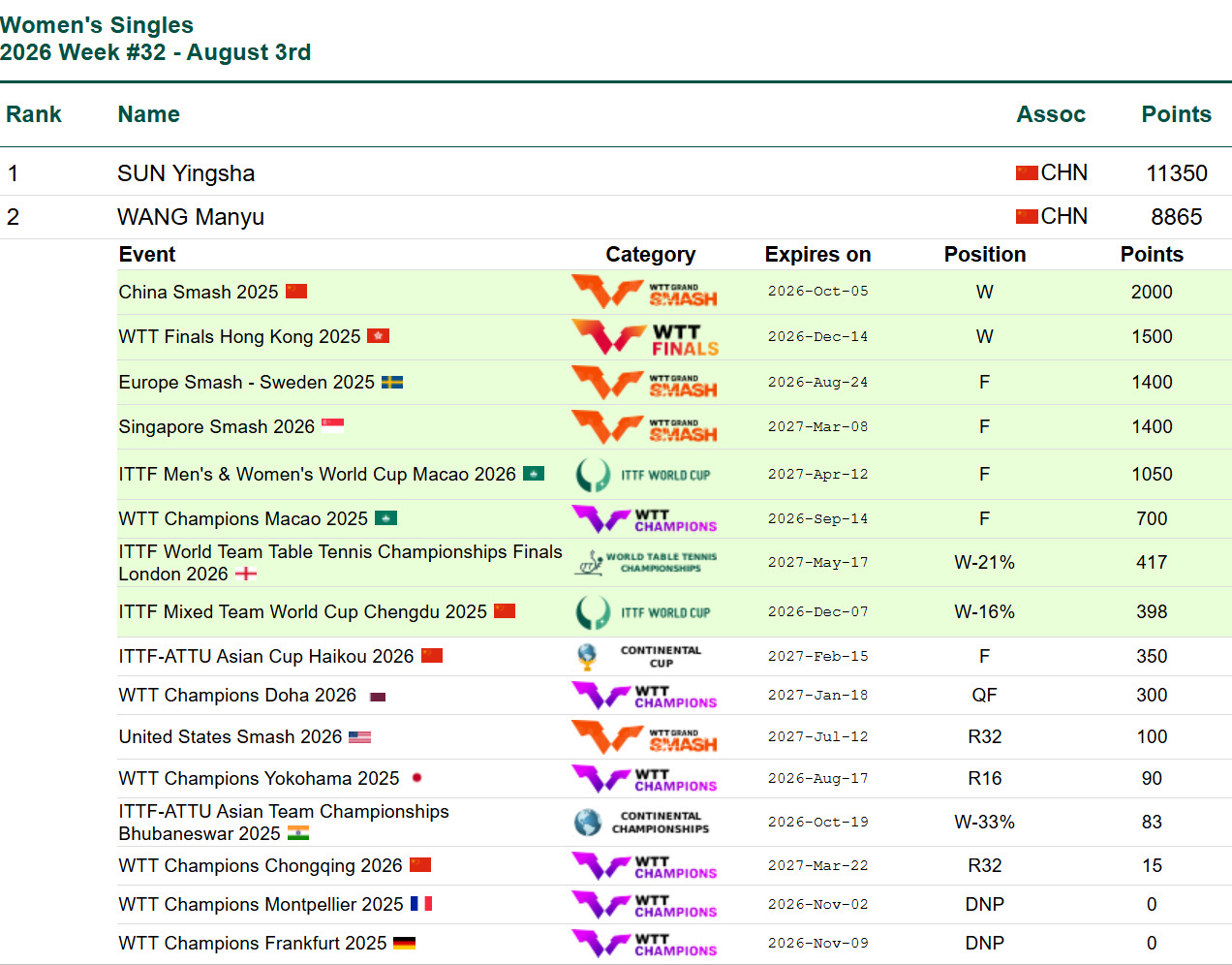Open WTT Champions Doha 2026 event
This screenshot has height=965, width=1232.
237,696
